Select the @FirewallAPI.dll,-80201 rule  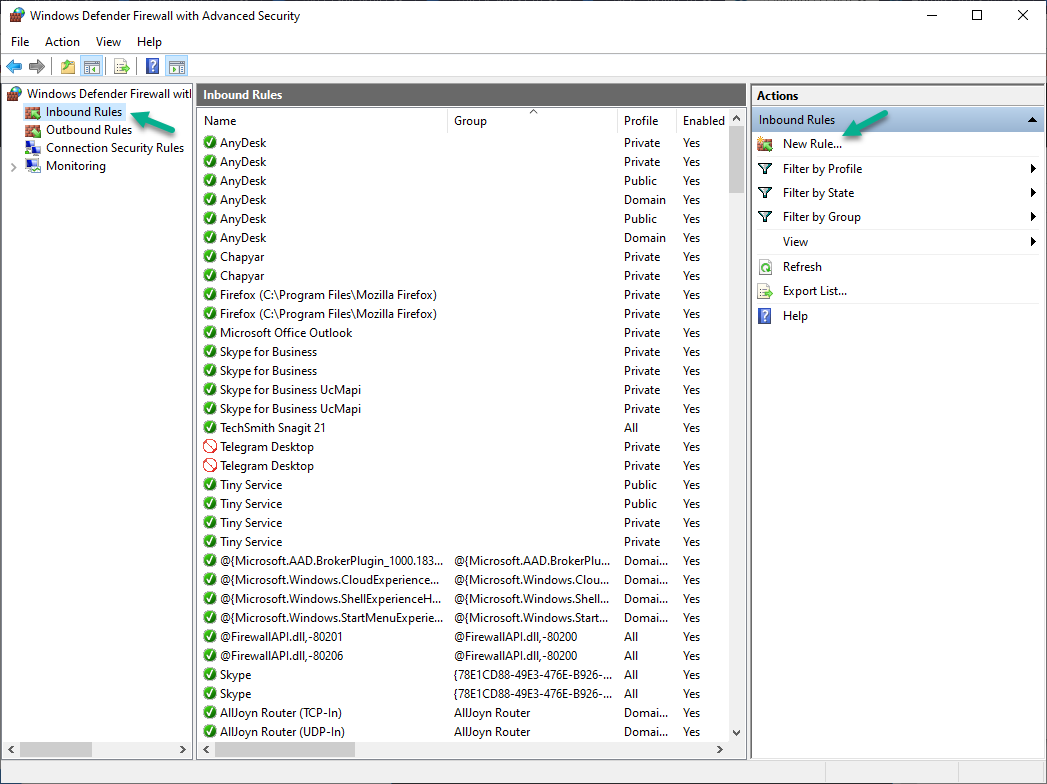pyautogui.click(x=463, y=637)
